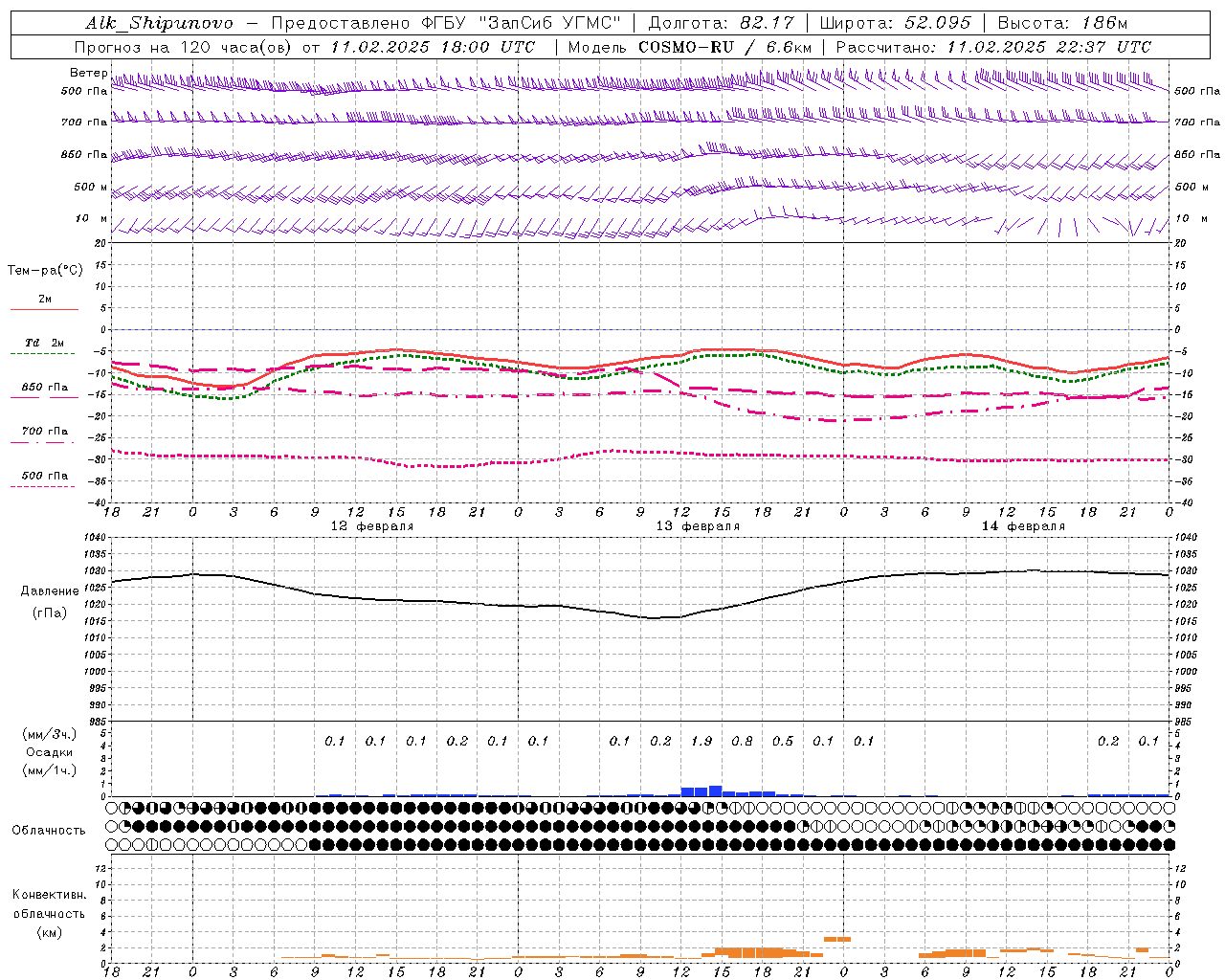
Task: Select the longitude value Долгота: 82.17
Action: [x=722, y=23]
